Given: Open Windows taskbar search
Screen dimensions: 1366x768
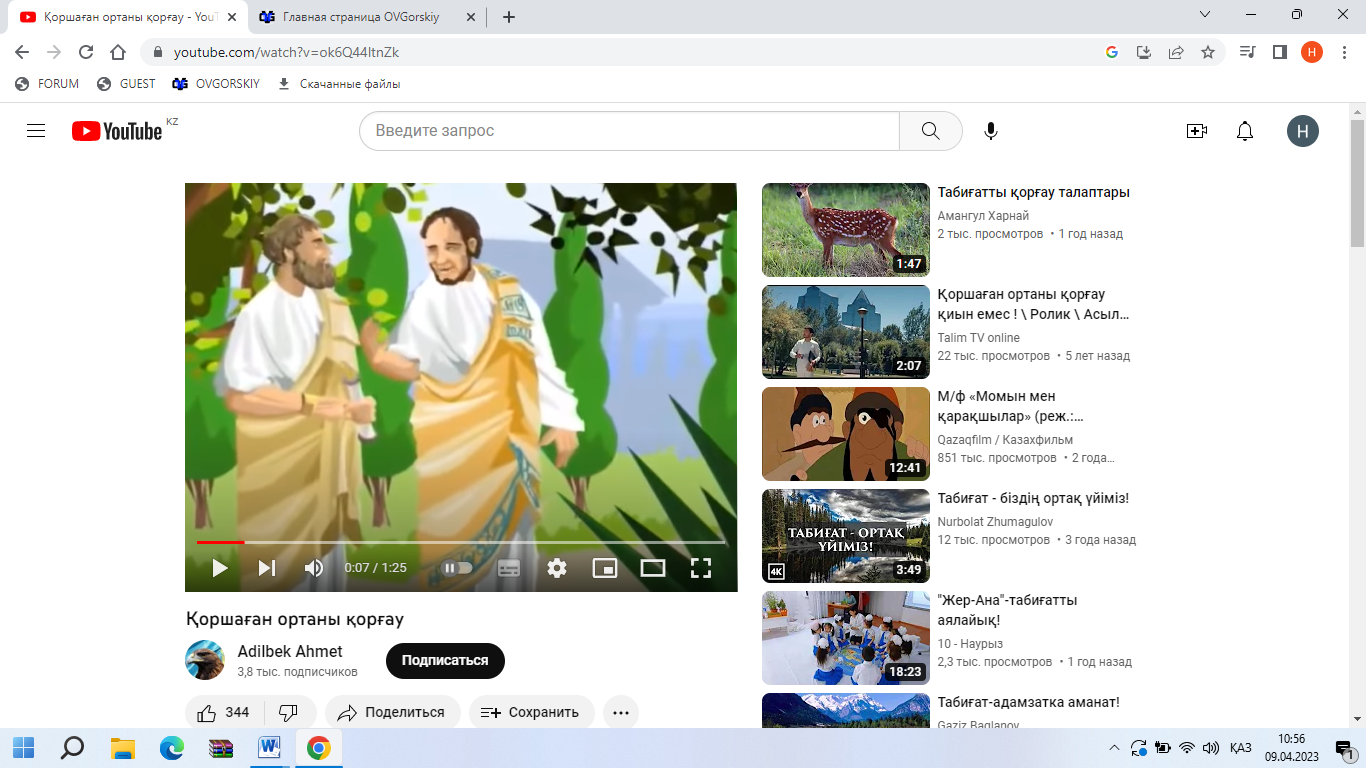Looking at the screenshot, I should pos(73,748).
